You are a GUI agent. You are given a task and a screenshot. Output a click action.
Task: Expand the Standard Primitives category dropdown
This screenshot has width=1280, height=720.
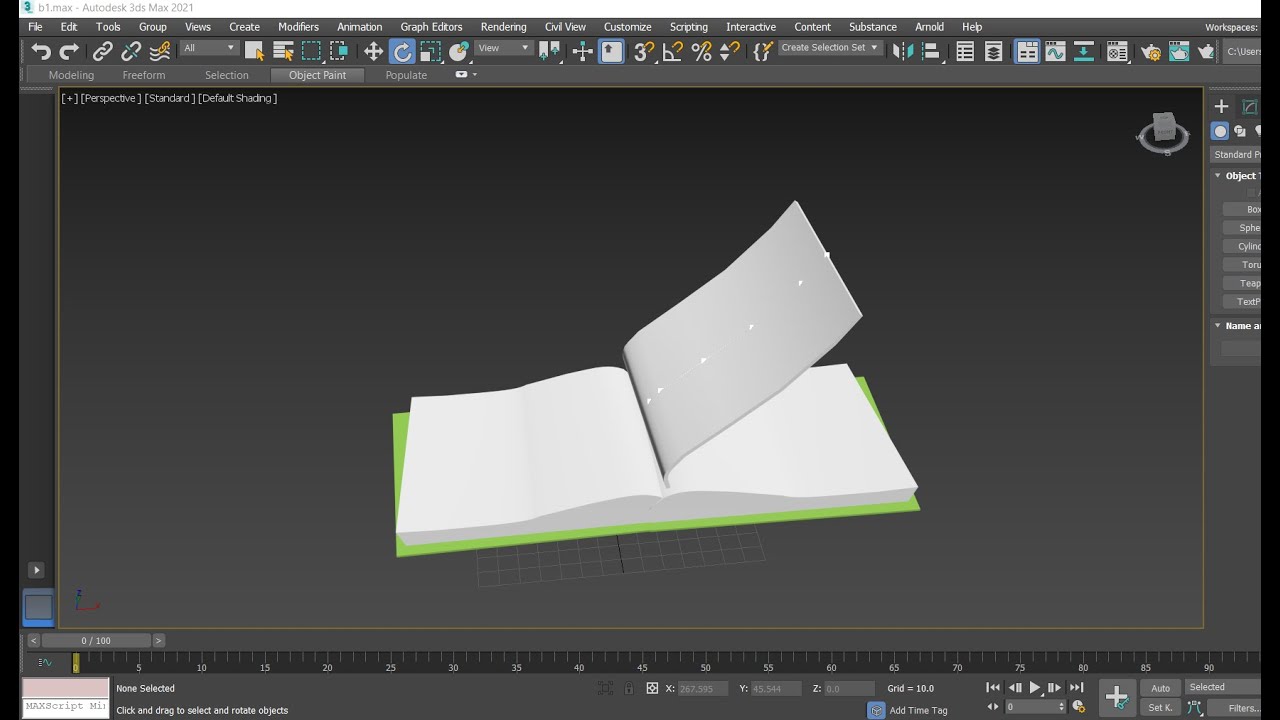click(1236, 155)
